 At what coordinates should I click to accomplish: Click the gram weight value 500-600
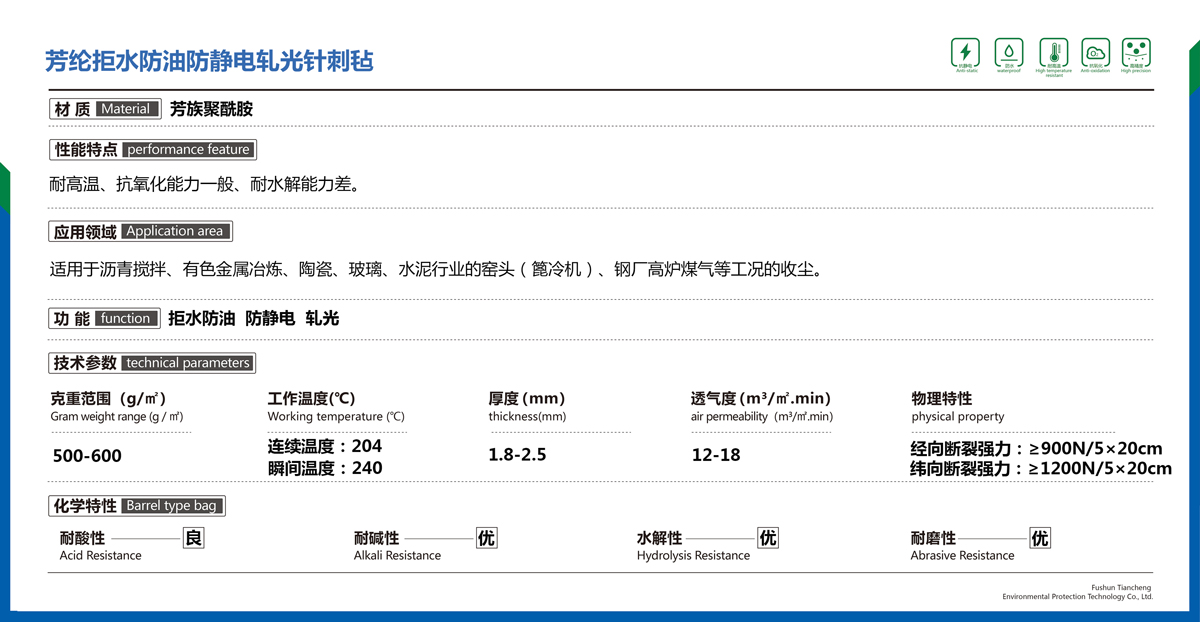click(87, 456)
